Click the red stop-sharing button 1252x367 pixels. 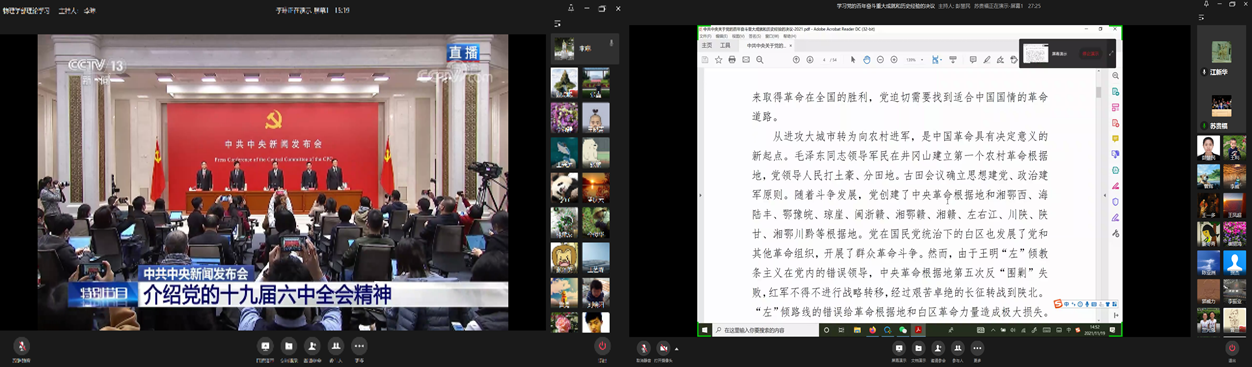click(1090, 53)
